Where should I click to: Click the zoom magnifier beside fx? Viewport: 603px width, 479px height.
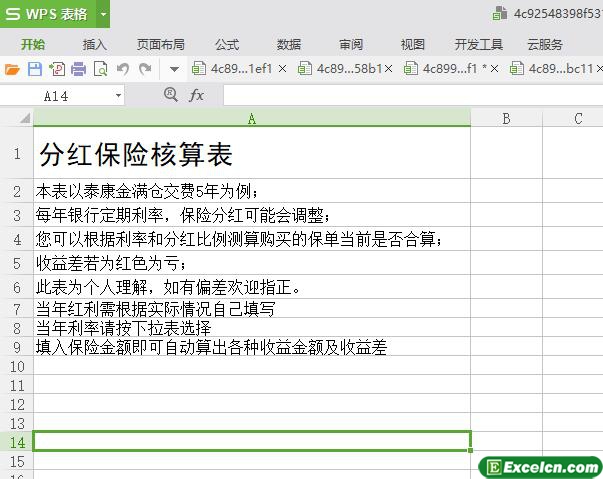point(170,94)
